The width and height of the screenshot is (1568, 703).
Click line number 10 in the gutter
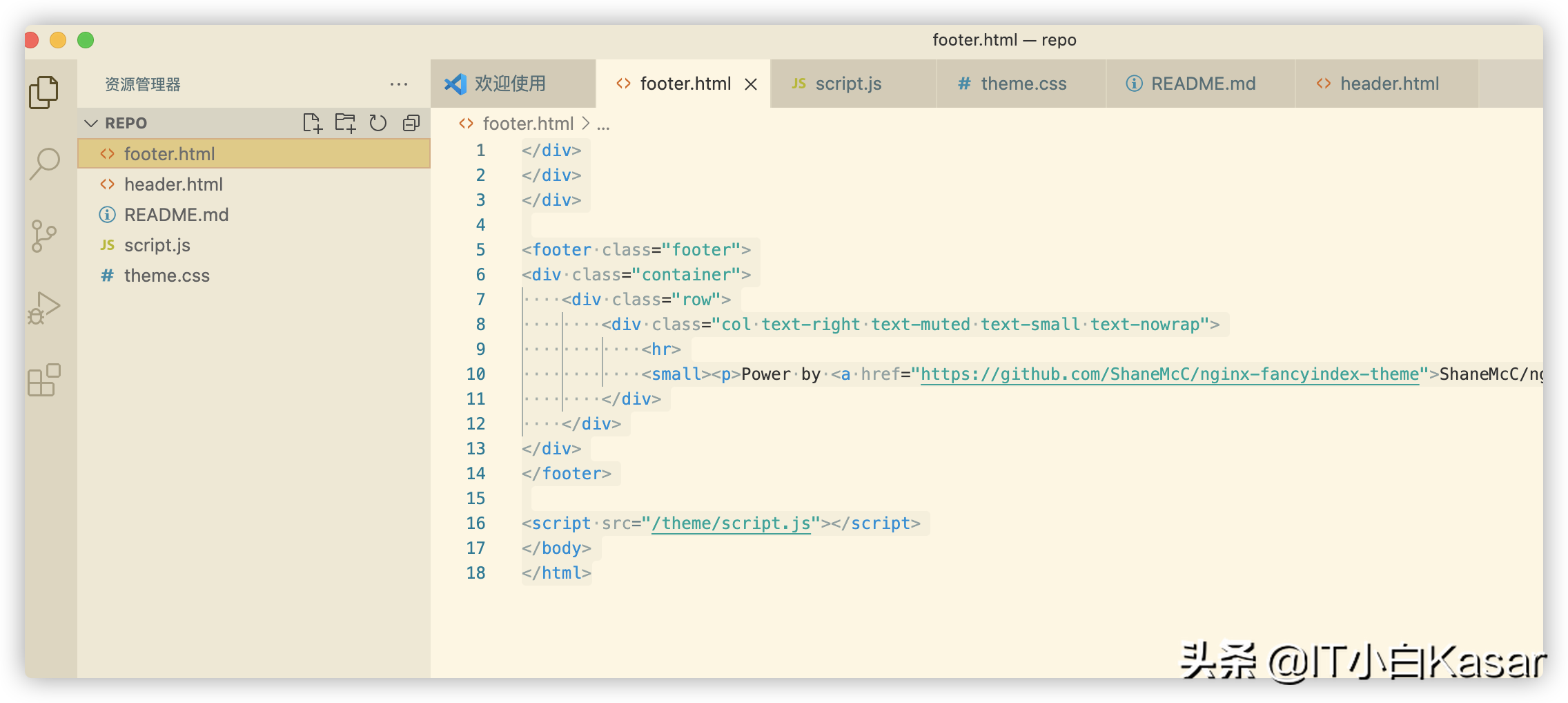click(x=476, y=374)
